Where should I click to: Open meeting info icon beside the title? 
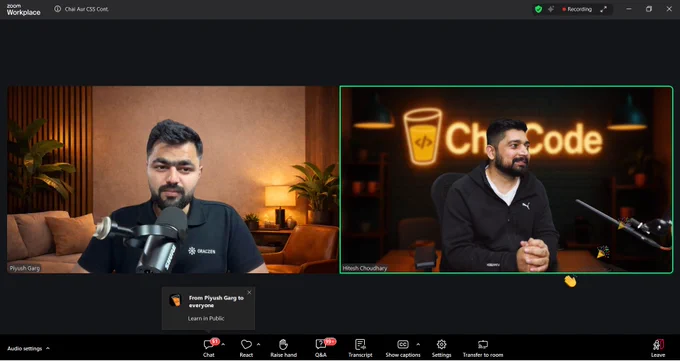[x=57, y=9]
